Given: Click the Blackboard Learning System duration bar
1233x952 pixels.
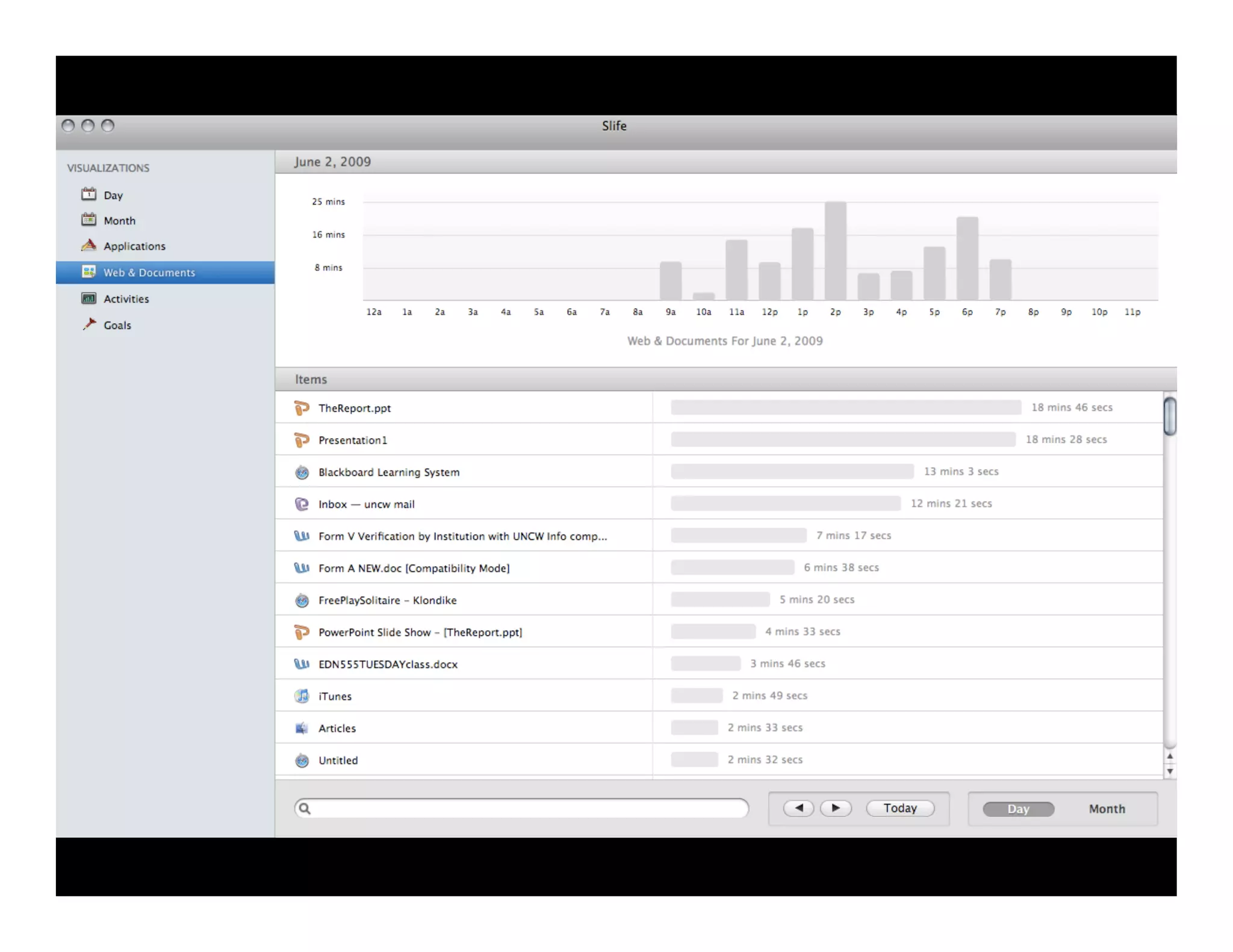Looking at the screenshot, I should (792, 472).
